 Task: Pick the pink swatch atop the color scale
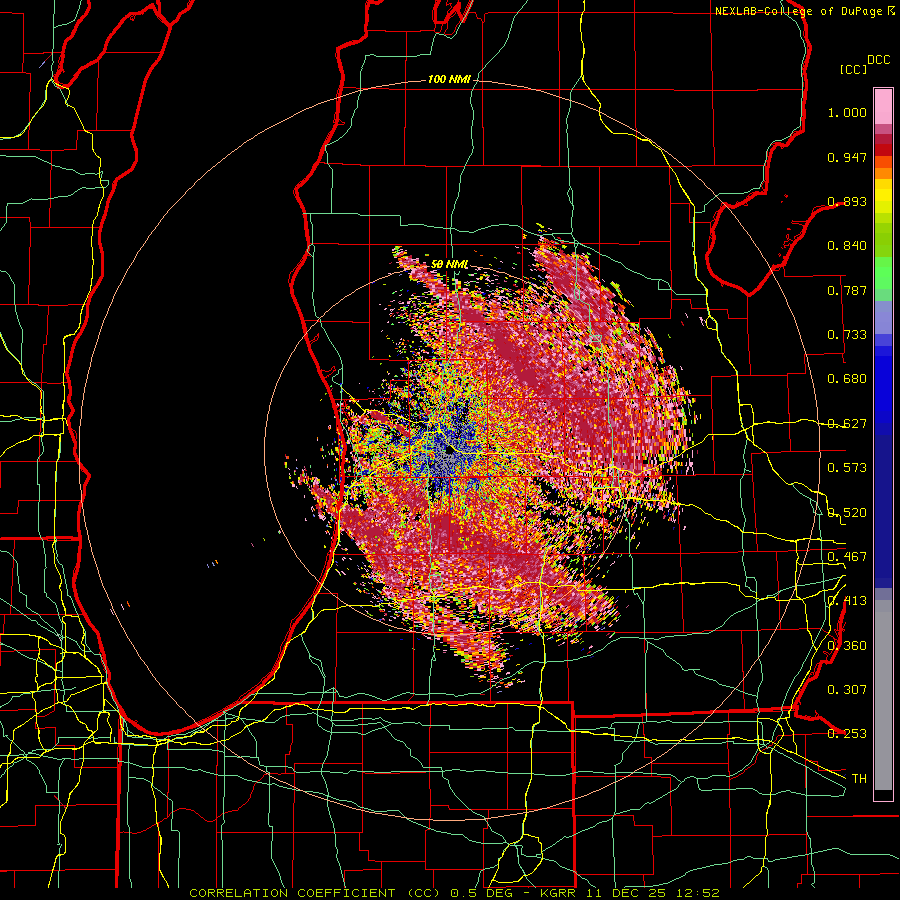[883, 106]
